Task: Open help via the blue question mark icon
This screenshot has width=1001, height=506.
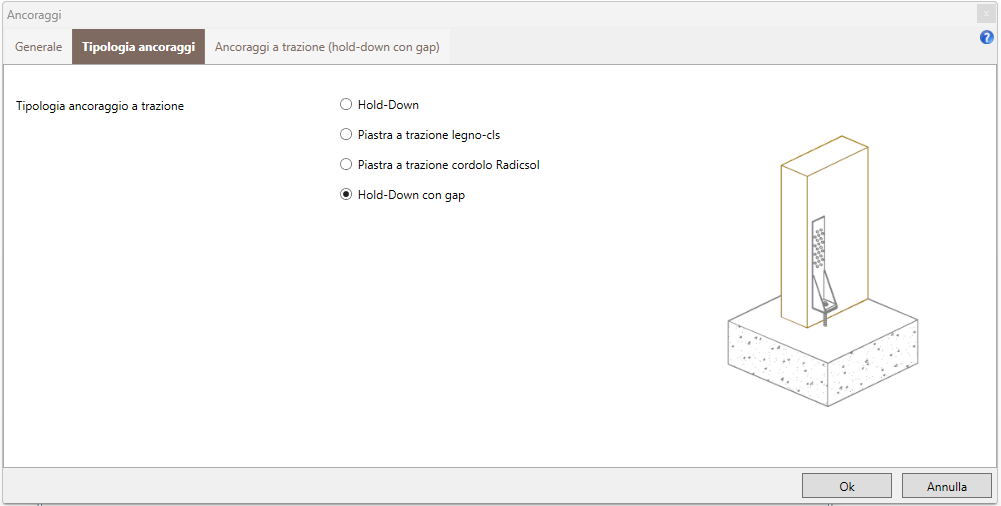Action: point(986,38)
